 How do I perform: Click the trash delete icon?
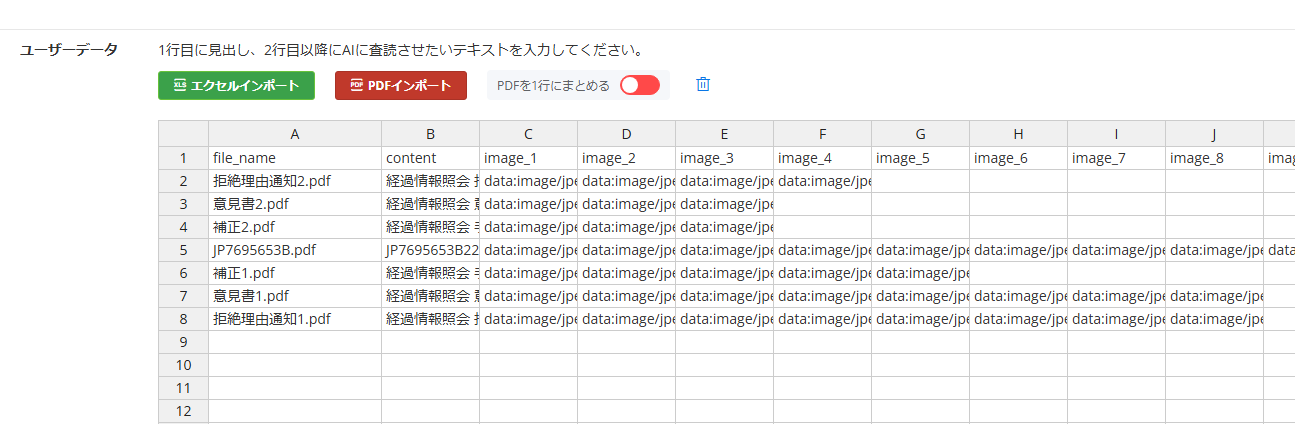pos(703,85)
